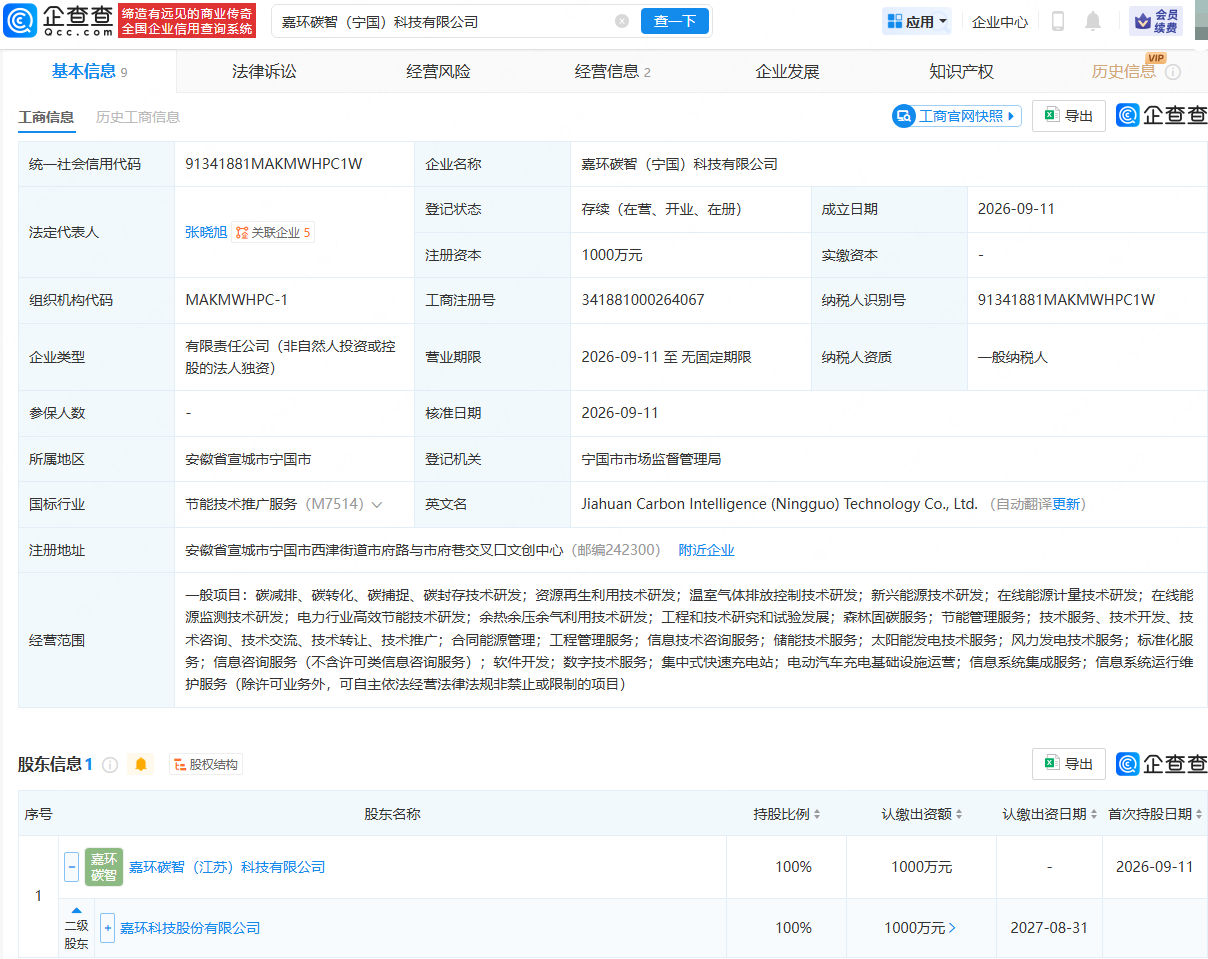Viewport: 1208px width, 959px height.
Task: Collapse the 嘉环碳智（江苏） shareholder row
Action: (71, 867)
